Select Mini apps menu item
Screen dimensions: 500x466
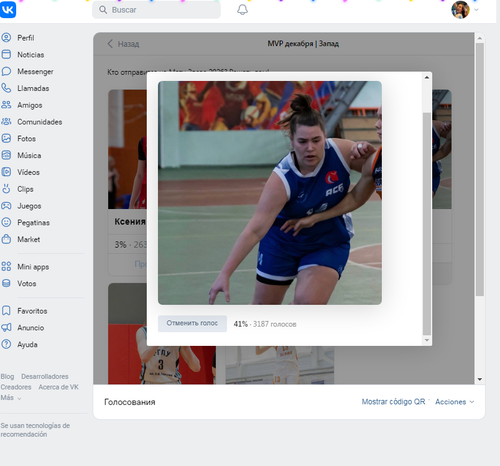coord(33,267)
